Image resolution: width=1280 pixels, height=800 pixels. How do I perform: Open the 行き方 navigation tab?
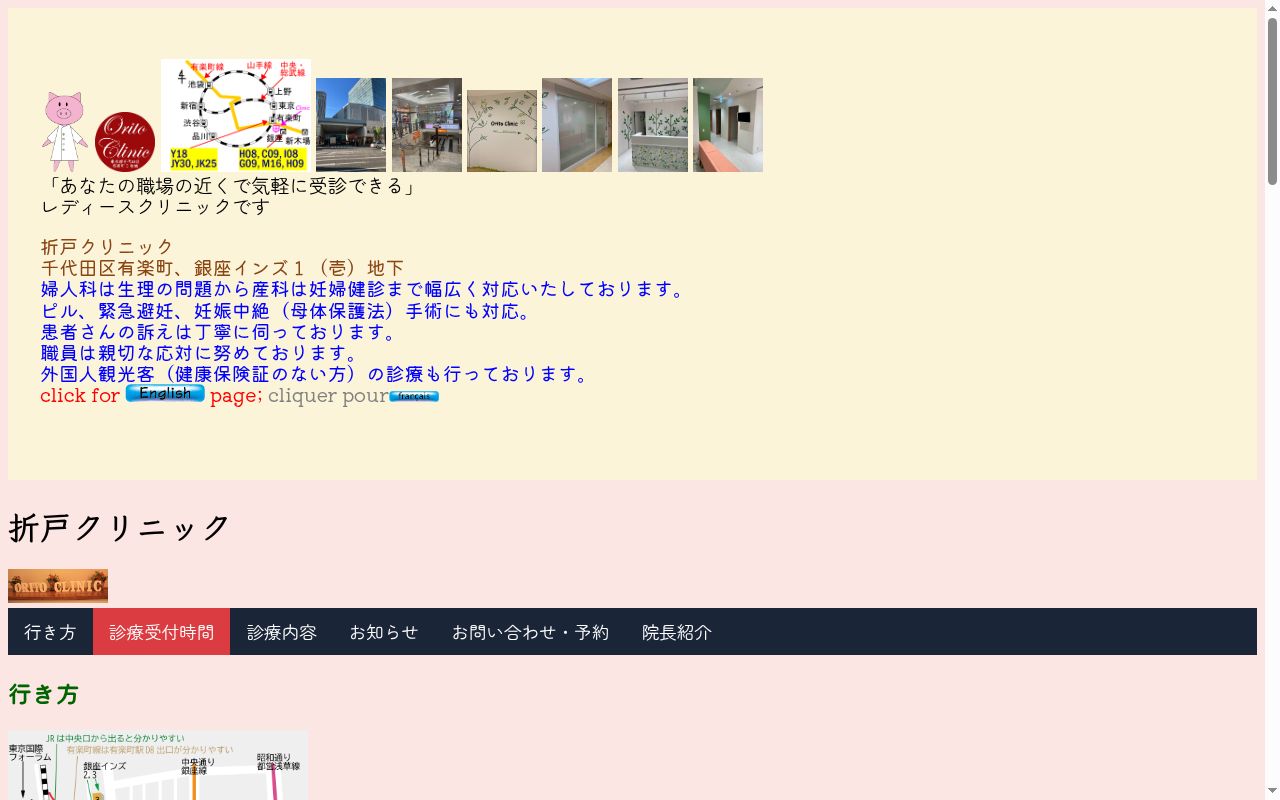50,632
